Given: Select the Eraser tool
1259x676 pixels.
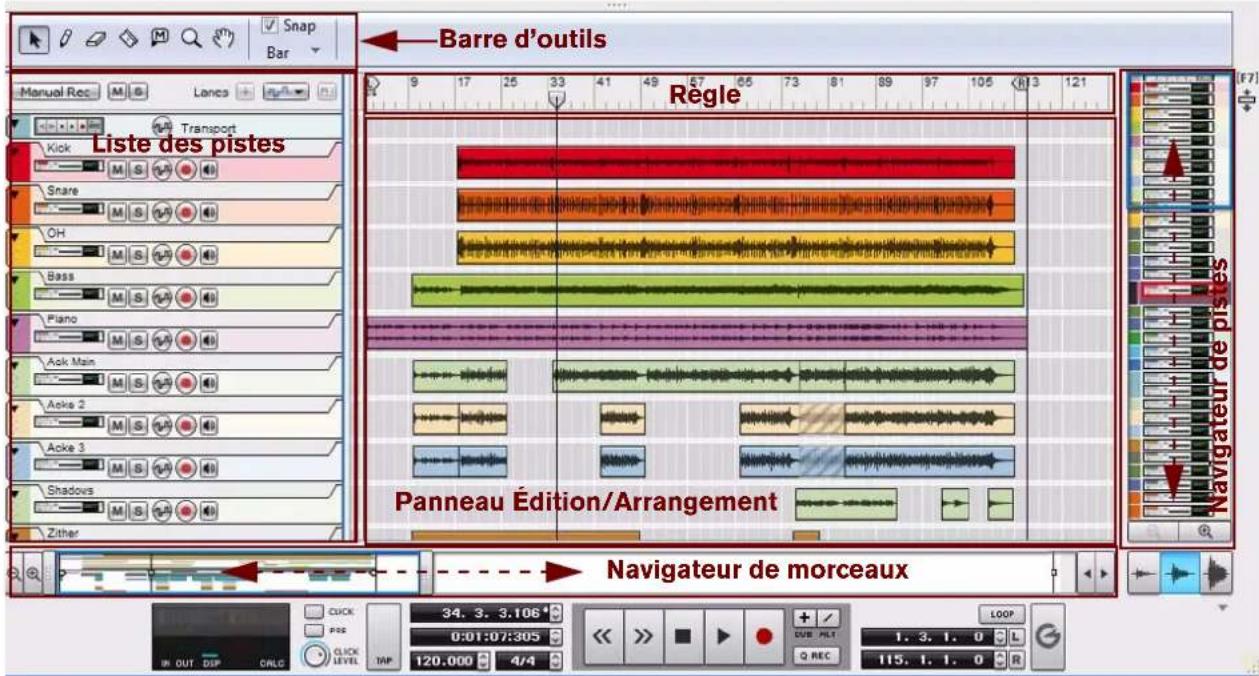Looking at the screenshot, I should click(x=97, y=38).
